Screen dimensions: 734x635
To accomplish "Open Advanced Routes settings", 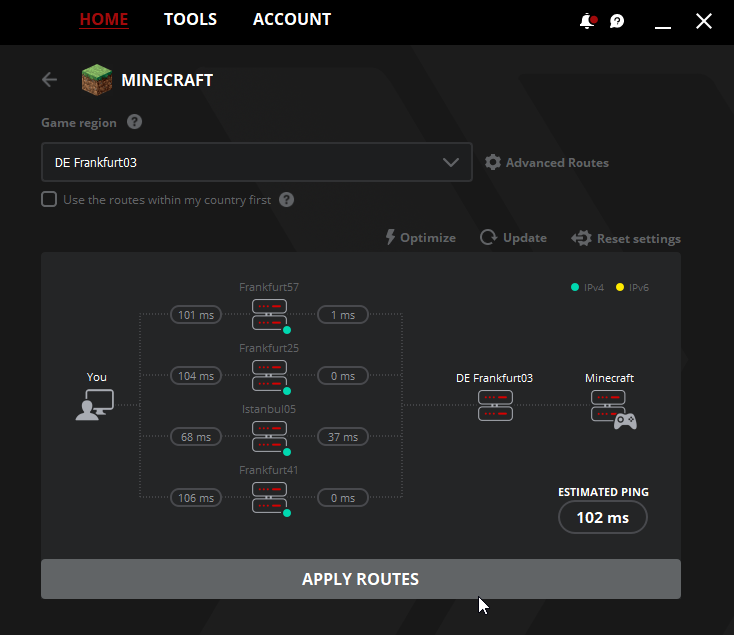I will pyautogui.click(x=547, y=162).
